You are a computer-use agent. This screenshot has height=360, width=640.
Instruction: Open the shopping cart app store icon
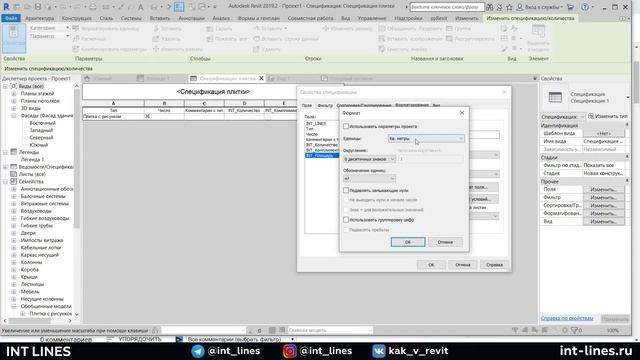click(x=570, y=7)
